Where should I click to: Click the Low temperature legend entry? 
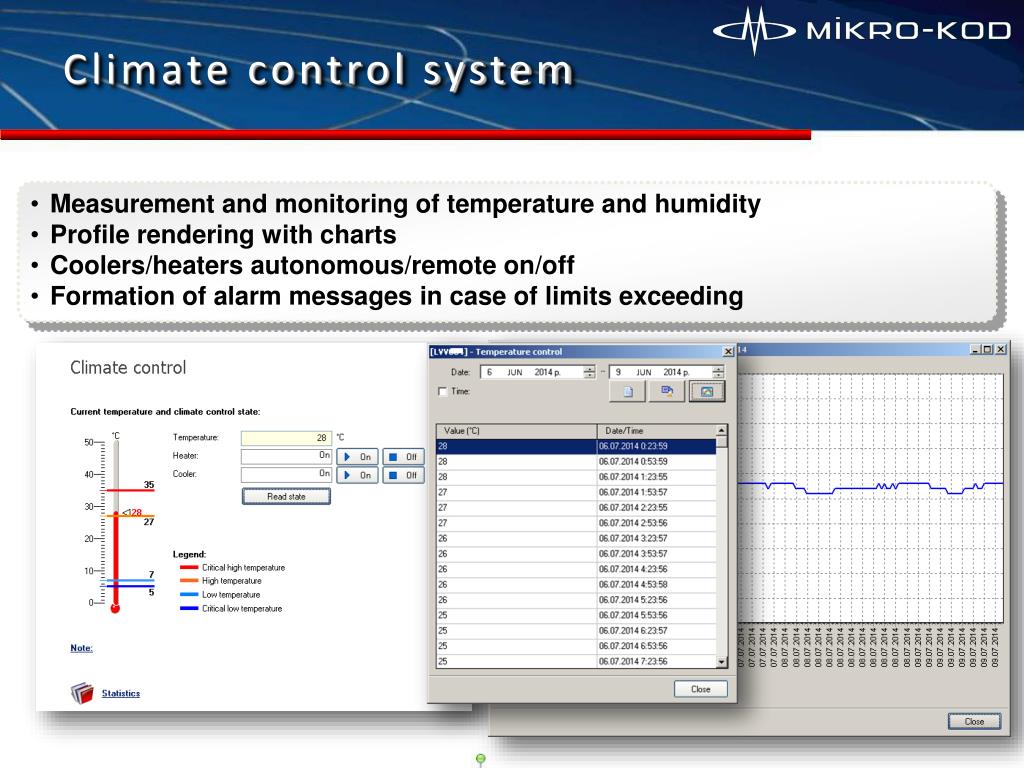point(220,595)
